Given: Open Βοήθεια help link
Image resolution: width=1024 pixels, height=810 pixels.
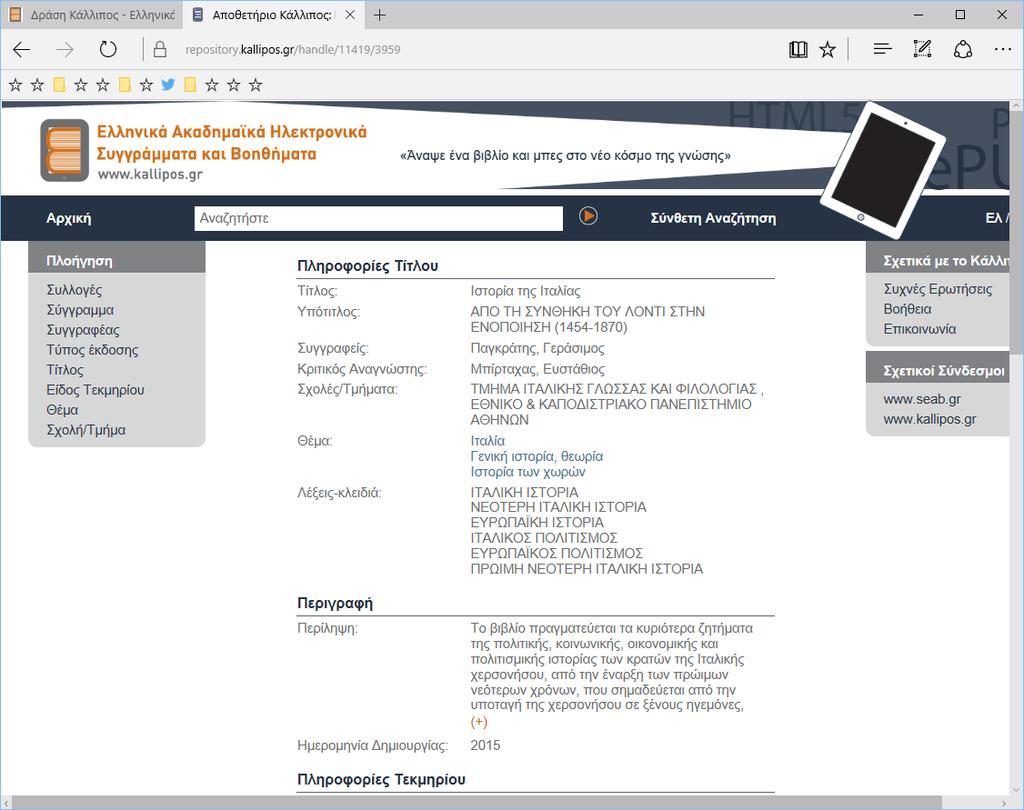Looking at the screenshot, I should (x=907, y=309).
